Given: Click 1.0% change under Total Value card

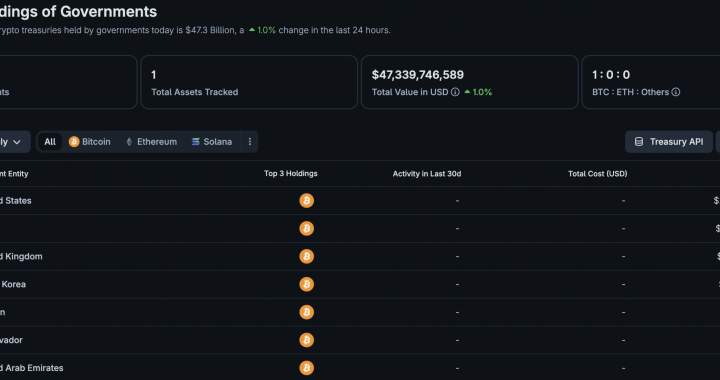Looking at the screenshot, I should [x=478, y=92].
